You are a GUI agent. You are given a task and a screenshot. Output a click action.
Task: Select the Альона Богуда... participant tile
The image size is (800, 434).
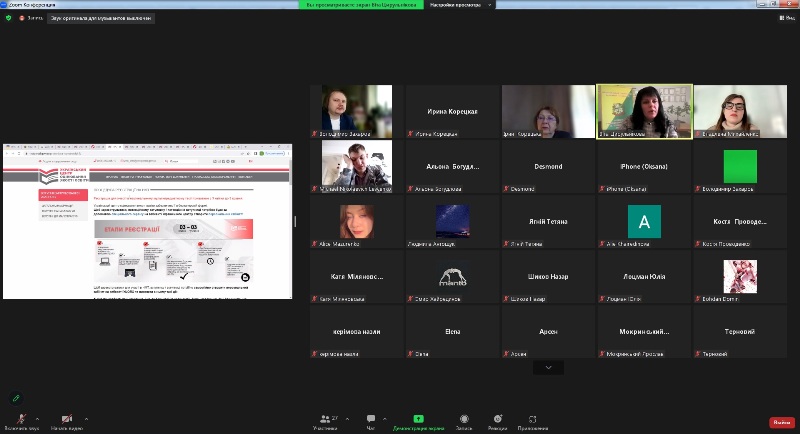click(453, 166)
